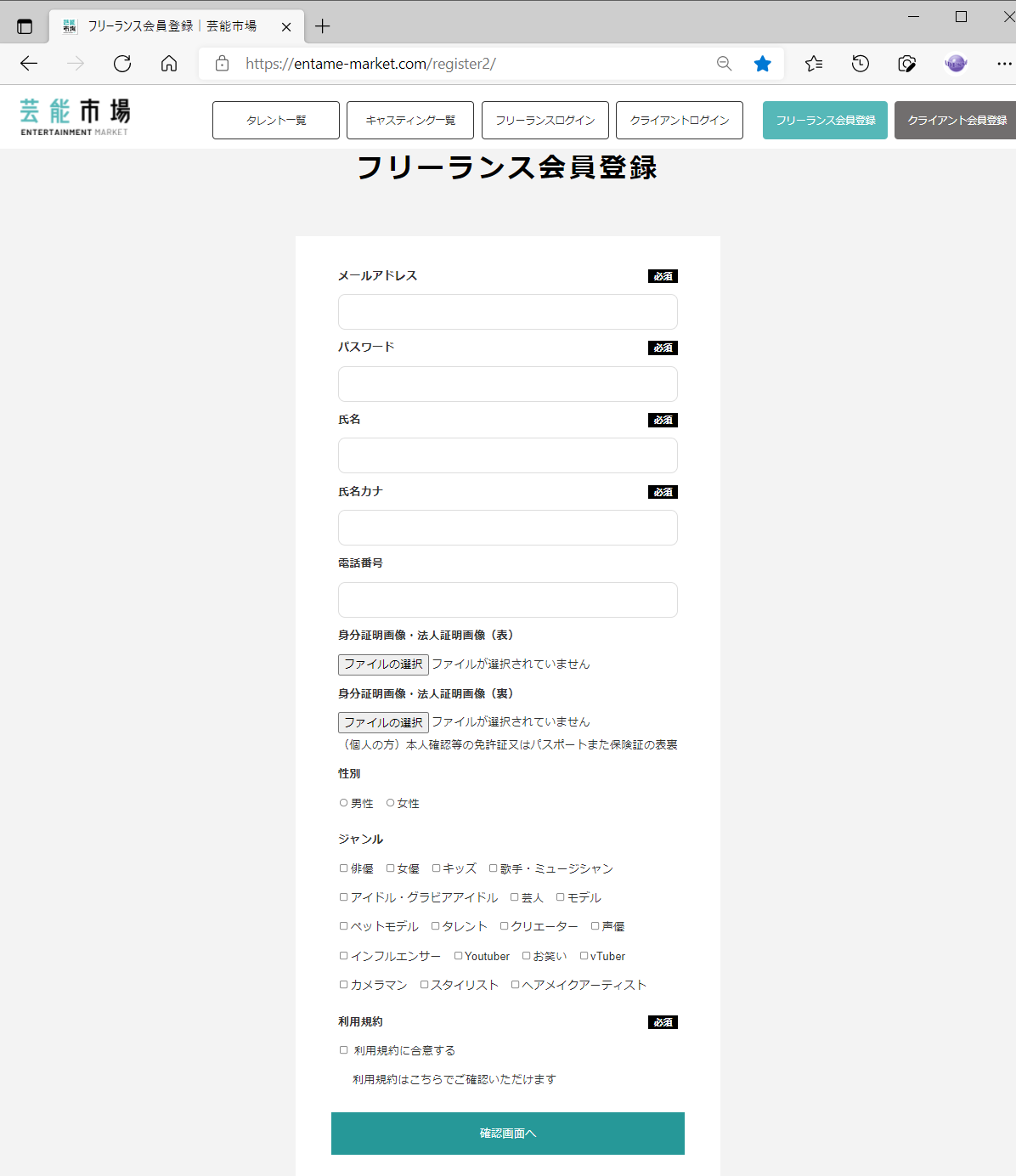
Task: Click the 氏名 input field
Action: (508, 455)
